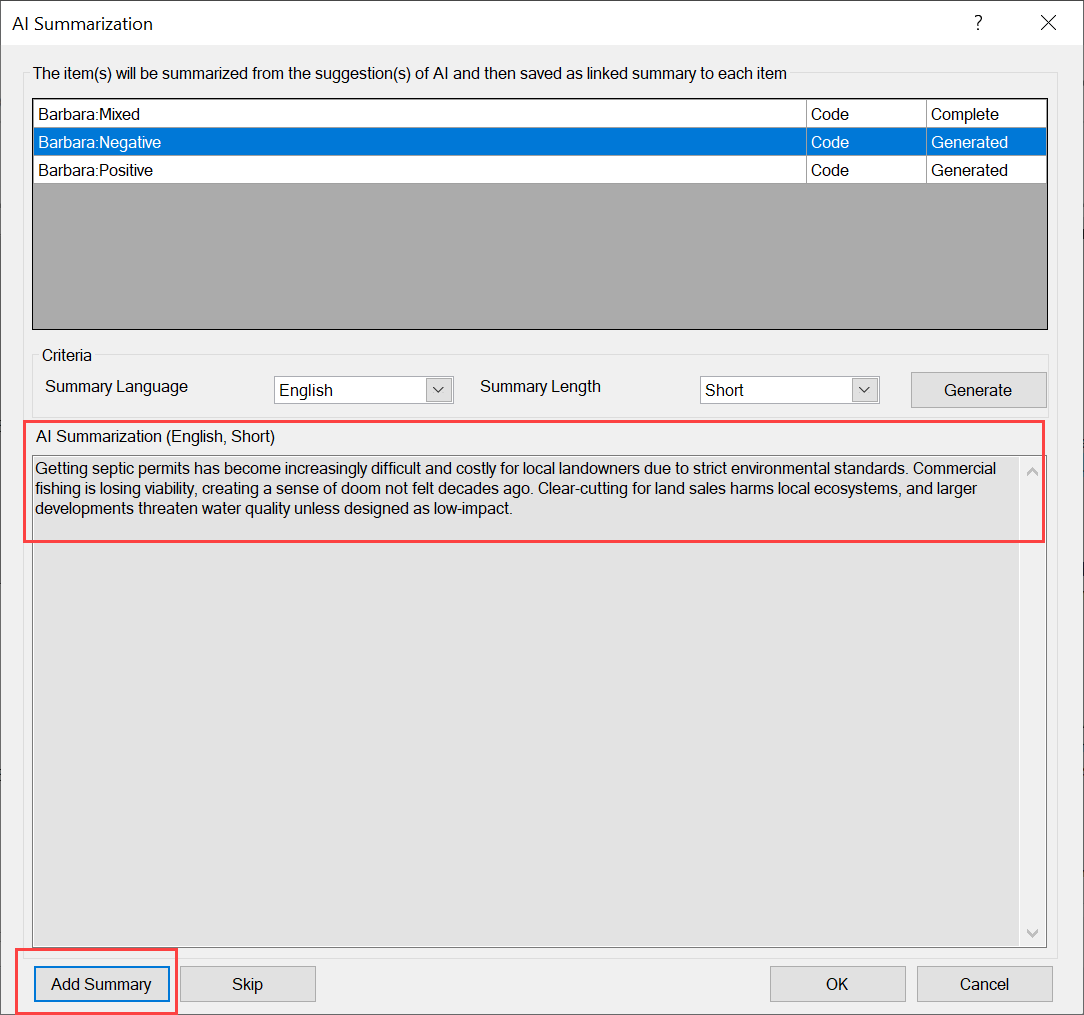Confirm with the OK button
The width and height of the screenshot is (1084, 1015).
point(837,984)
